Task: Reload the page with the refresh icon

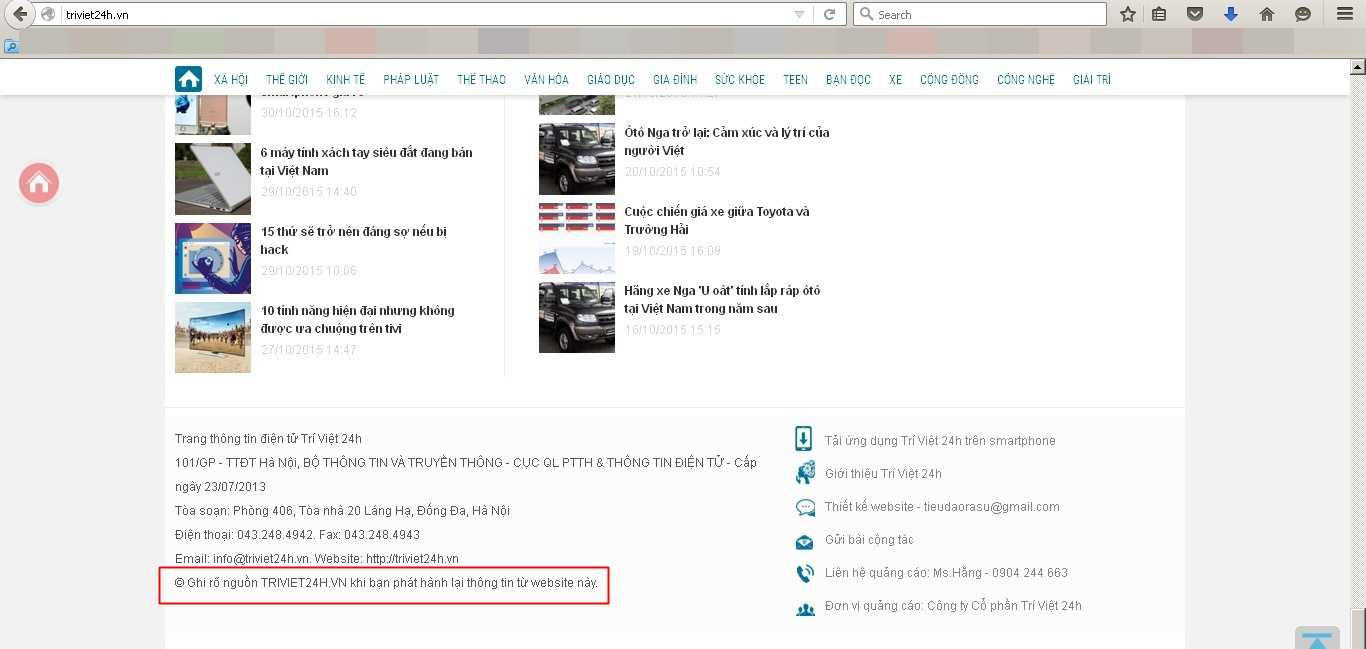Action: pos(828,14)
